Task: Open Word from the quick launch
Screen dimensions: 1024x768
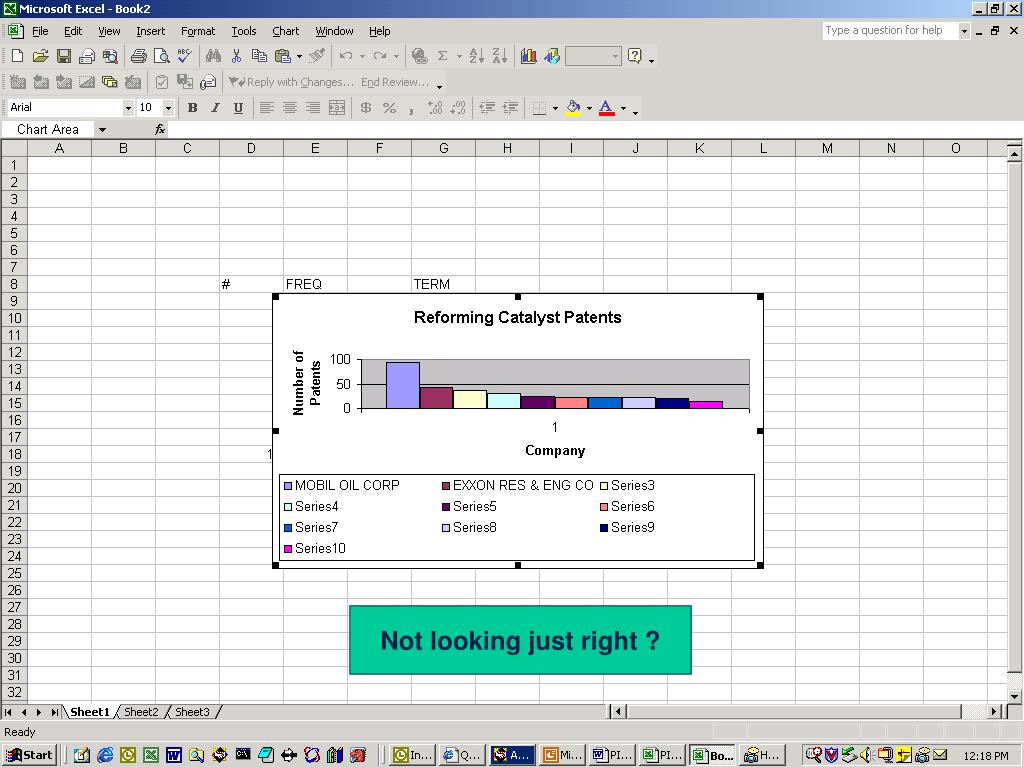Action: pos(174,756)
